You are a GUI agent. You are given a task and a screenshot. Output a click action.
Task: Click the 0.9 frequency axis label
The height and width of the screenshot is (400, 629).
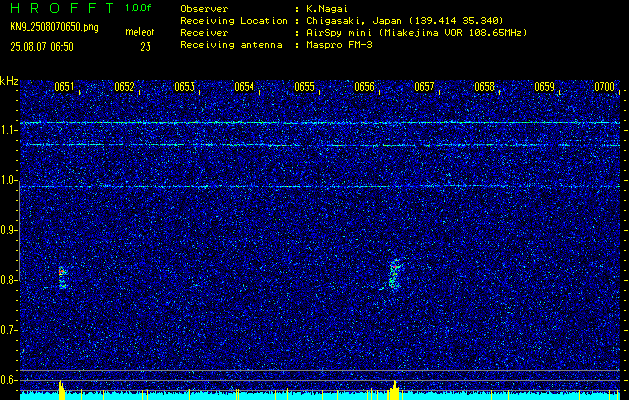8,230
